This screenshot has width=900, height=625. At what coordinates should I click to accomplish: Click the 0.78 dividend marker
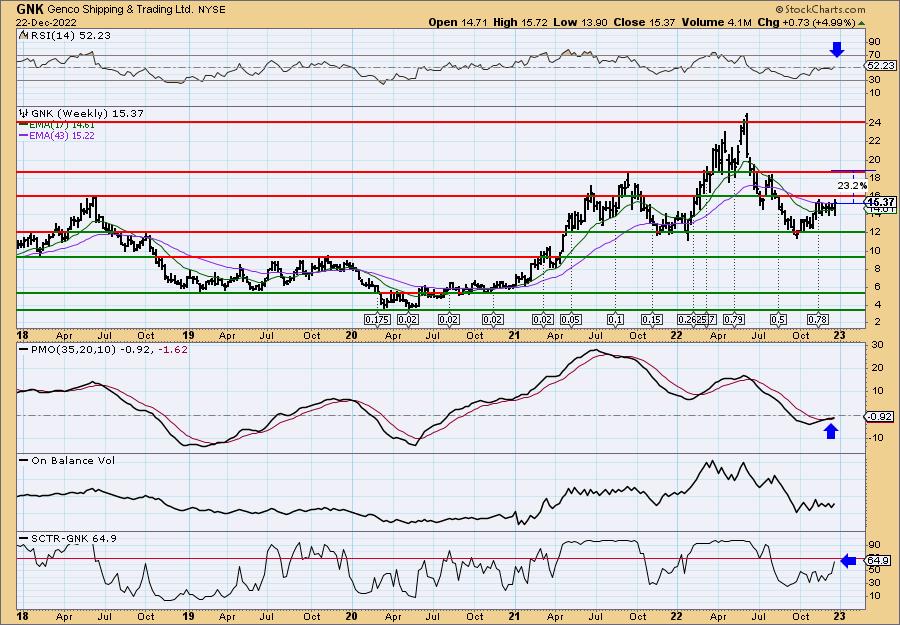tap(817, 319)
